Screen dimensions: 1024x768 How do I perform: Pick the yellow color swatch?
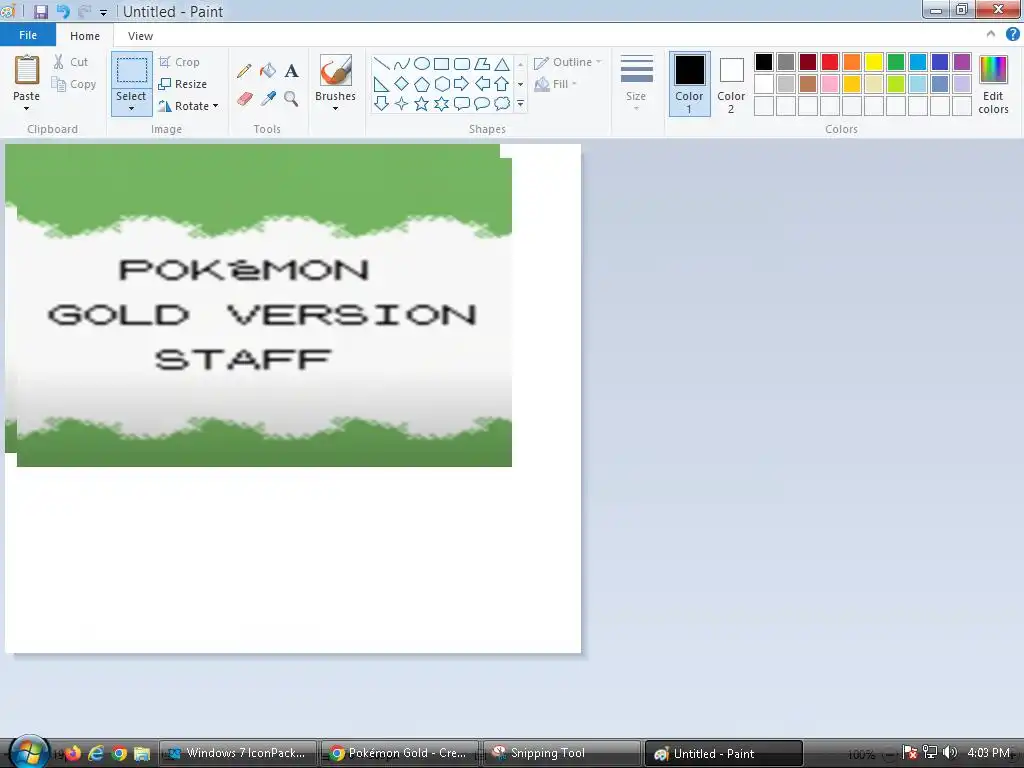[x=874, y=62]
